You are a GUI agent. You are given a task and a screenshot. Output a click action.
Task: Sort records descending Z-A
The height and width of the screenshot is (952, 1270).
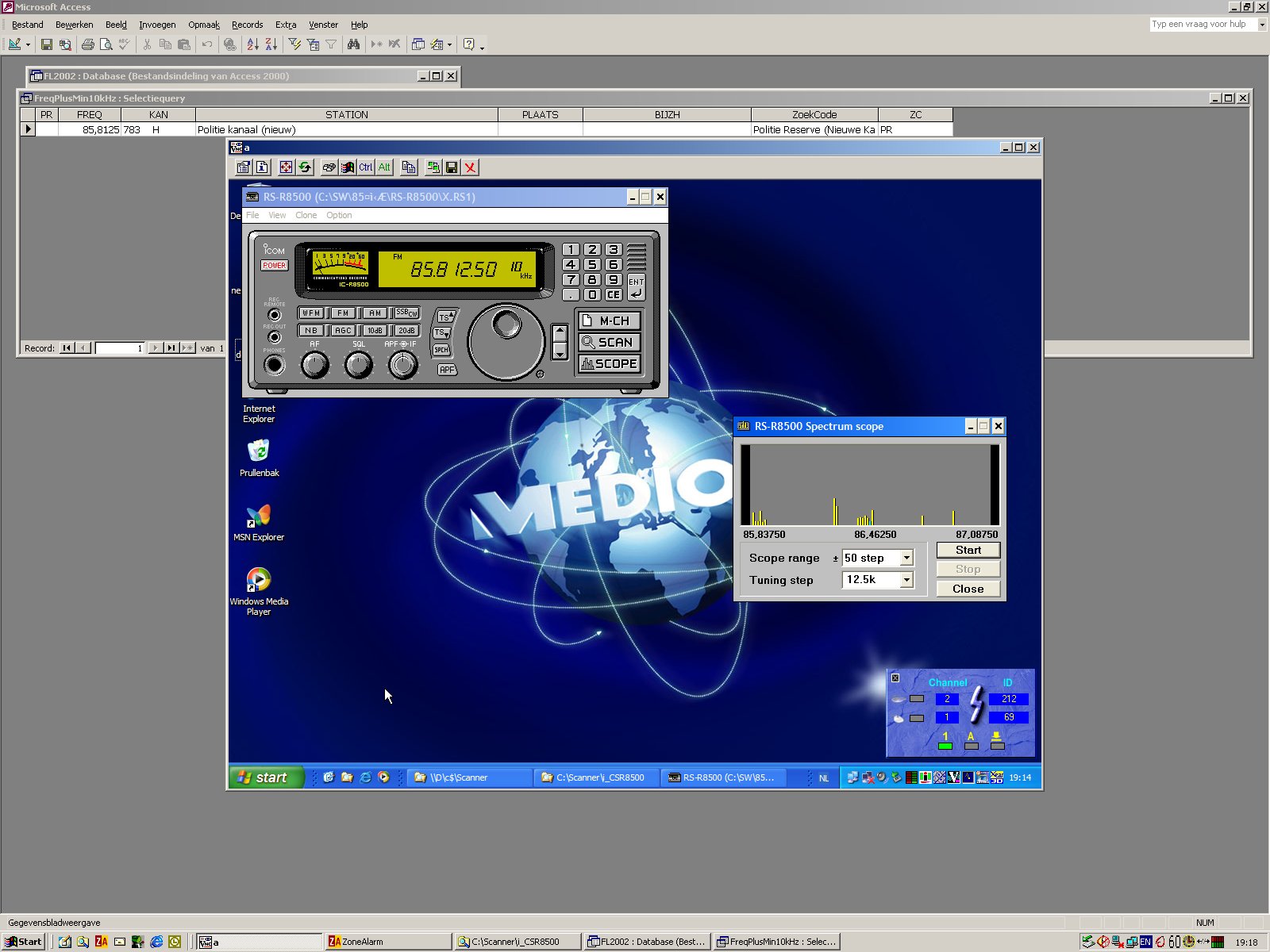(x=271, y=44)
